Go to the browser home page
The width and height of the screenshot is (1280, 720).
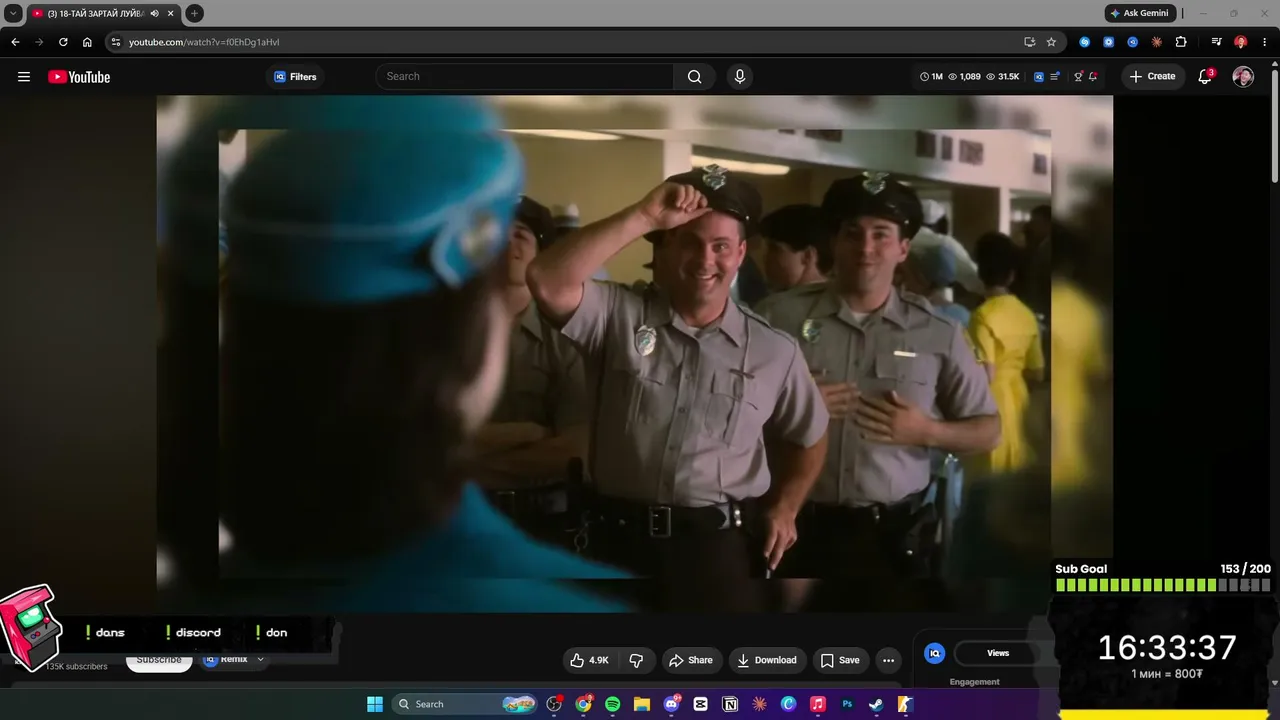coord(87,42)
